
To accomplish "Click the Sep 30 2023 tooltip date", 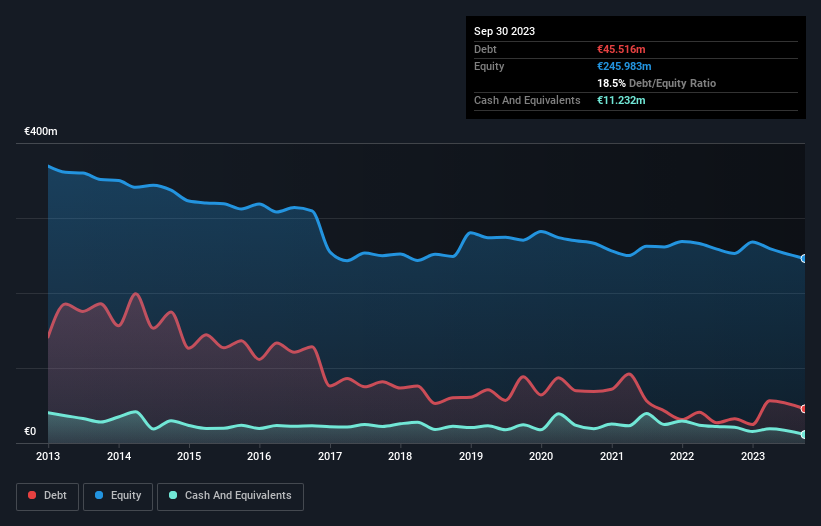I will (x=504, y=31).
